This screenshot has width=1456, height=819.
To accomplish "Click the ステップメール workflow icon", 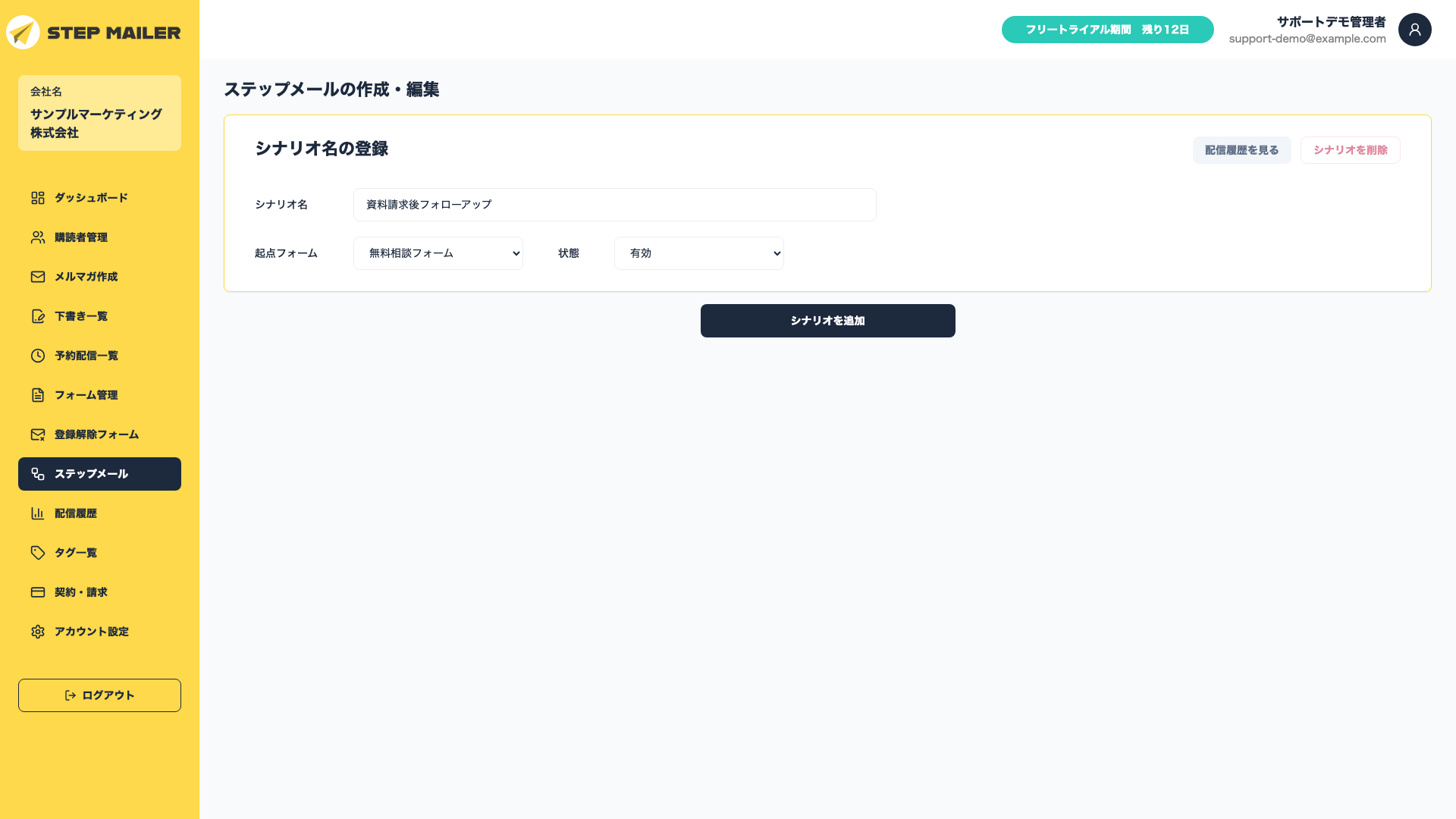I will (38, 474).
